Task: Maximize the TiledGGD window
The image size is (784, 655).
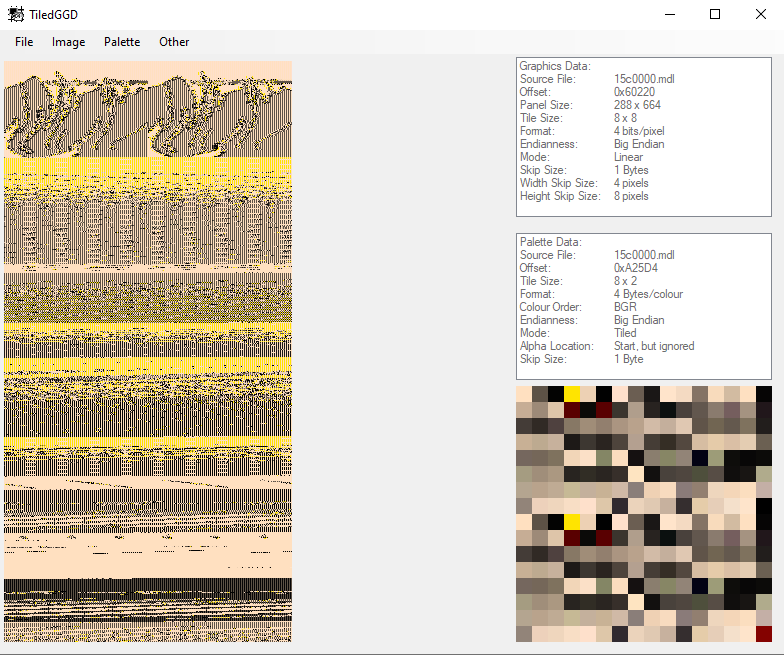Action: [x=715, y=14]
